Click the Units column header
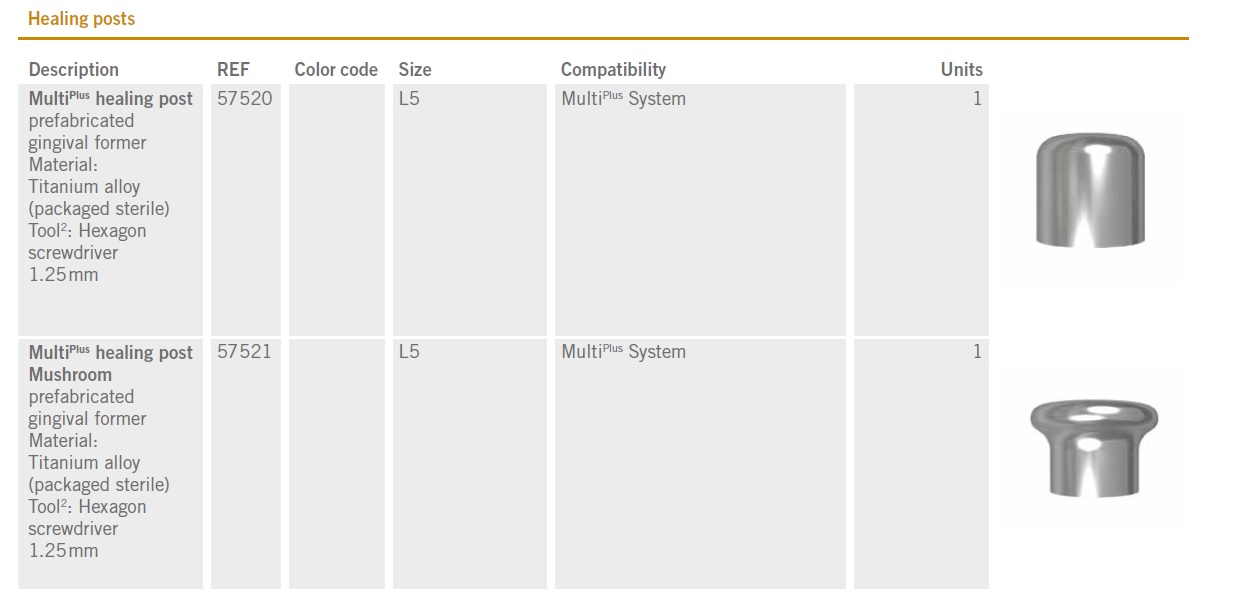The height and width of the screenshot is (600, 1244). click(x=961, y=69)
